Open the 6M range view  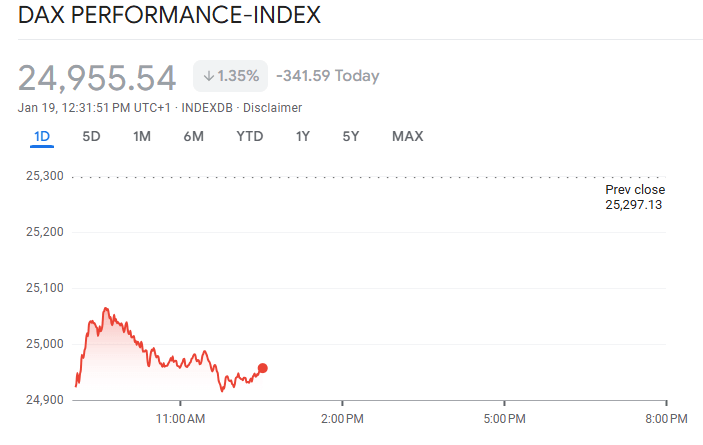[194, 136]
